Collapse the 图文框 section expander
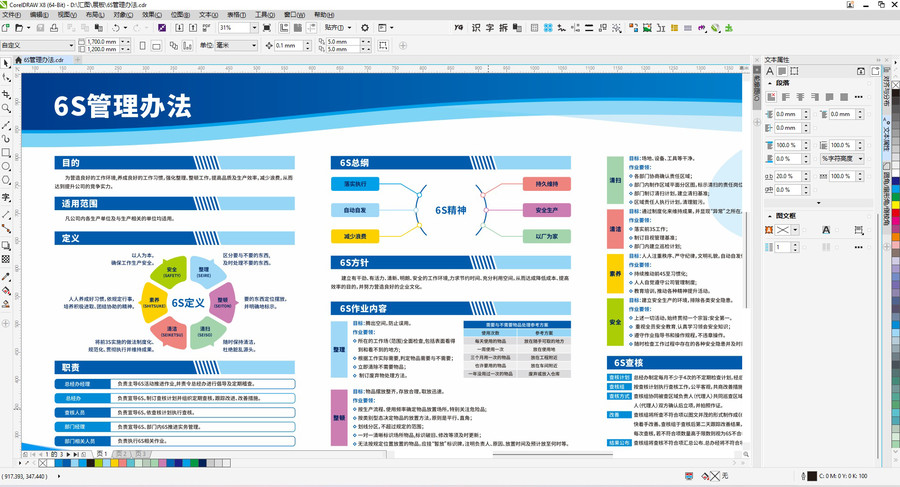 [x=770, y=216]
